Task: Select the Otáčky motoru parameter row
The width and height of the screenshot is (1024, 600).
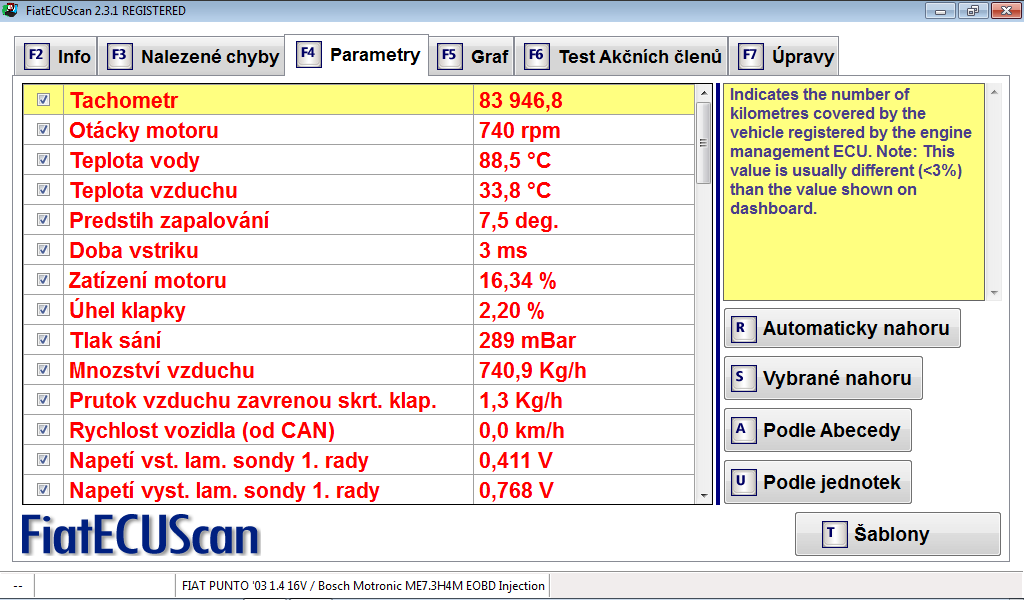Action: 270,130
